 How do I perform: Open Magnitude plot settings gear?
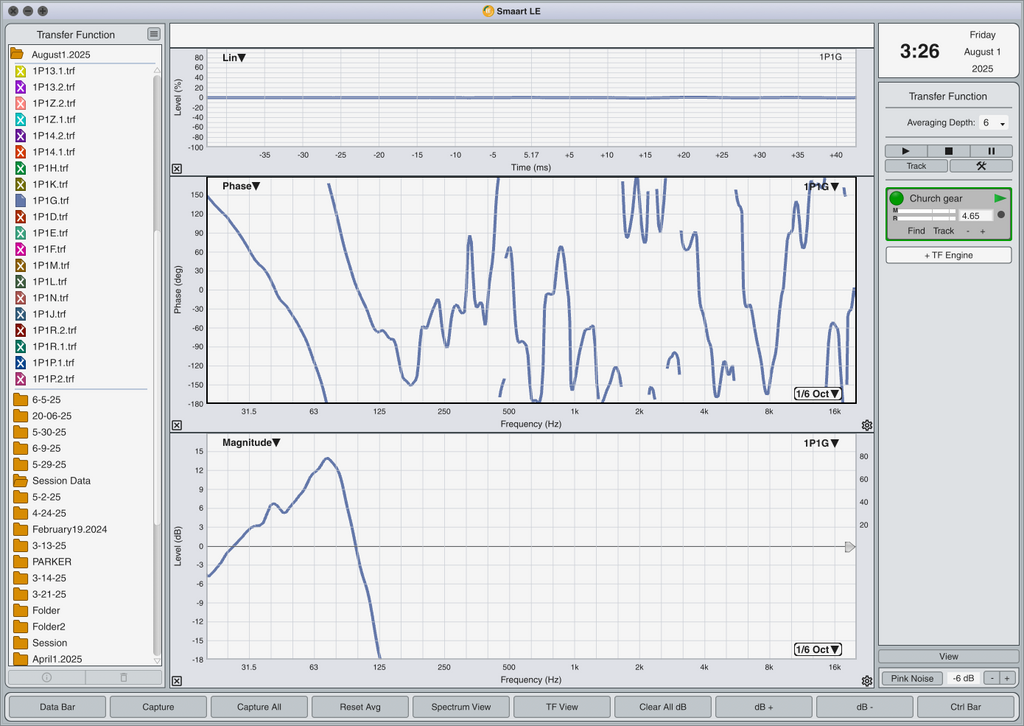click(x=867, y=681)
